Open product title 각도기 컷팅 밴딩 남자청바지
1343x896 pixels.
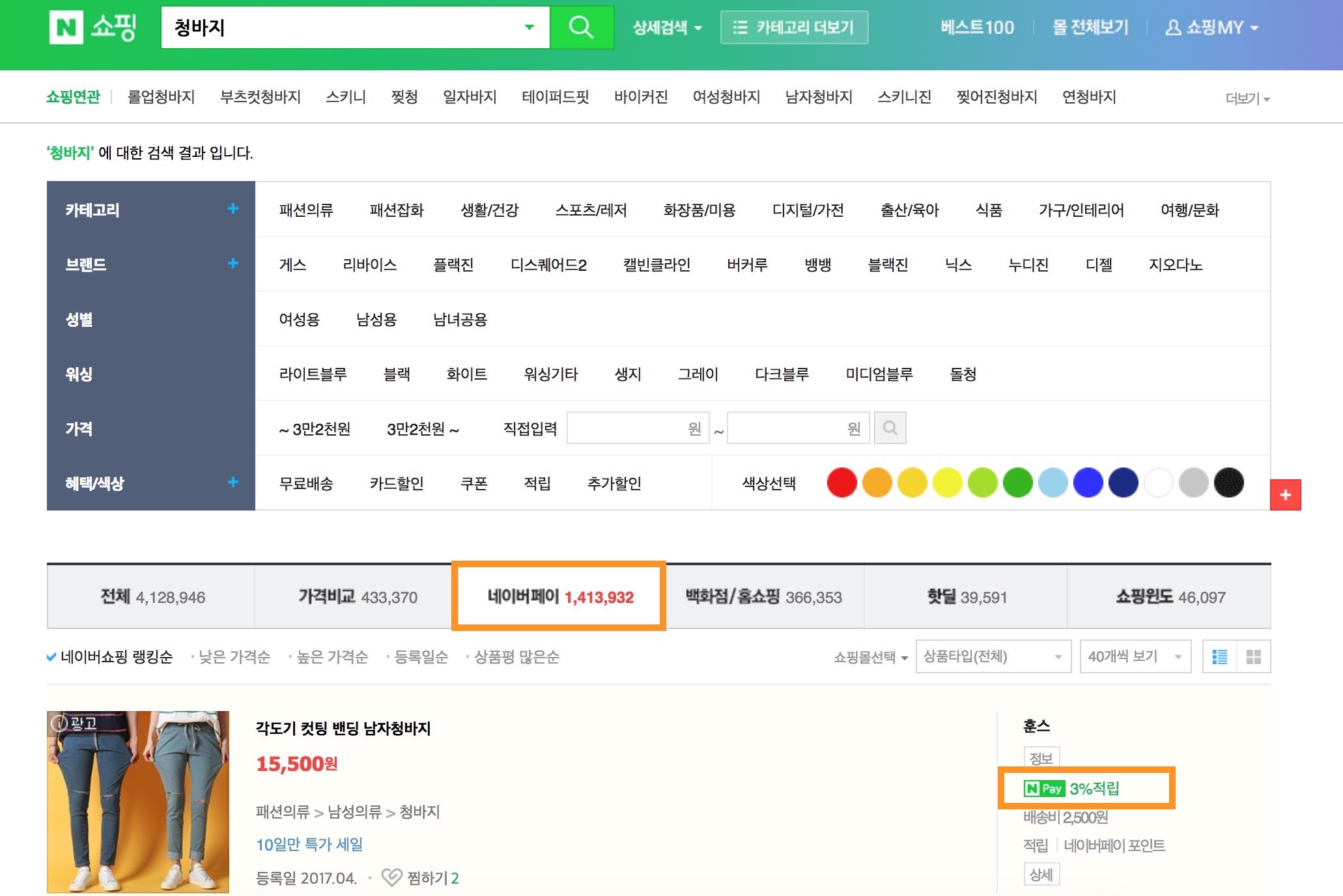point(343,728)
